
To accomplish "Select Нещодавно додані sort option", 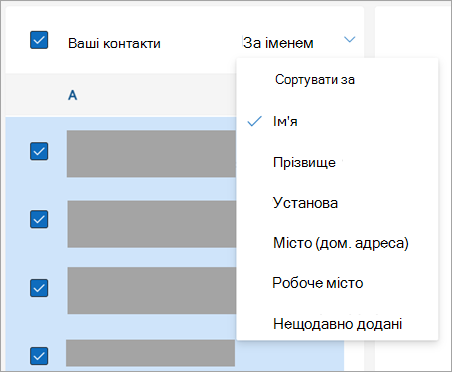I will tap(337, 324).
